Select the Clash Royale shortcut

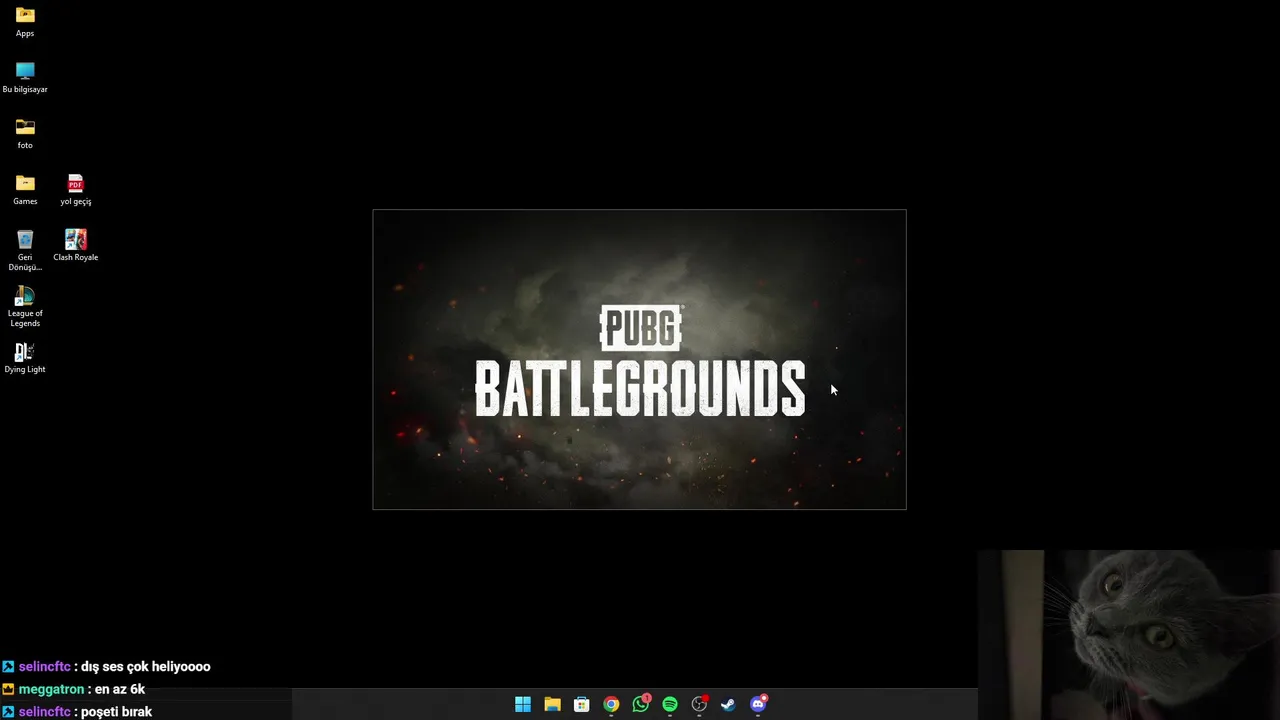[76, 245]
